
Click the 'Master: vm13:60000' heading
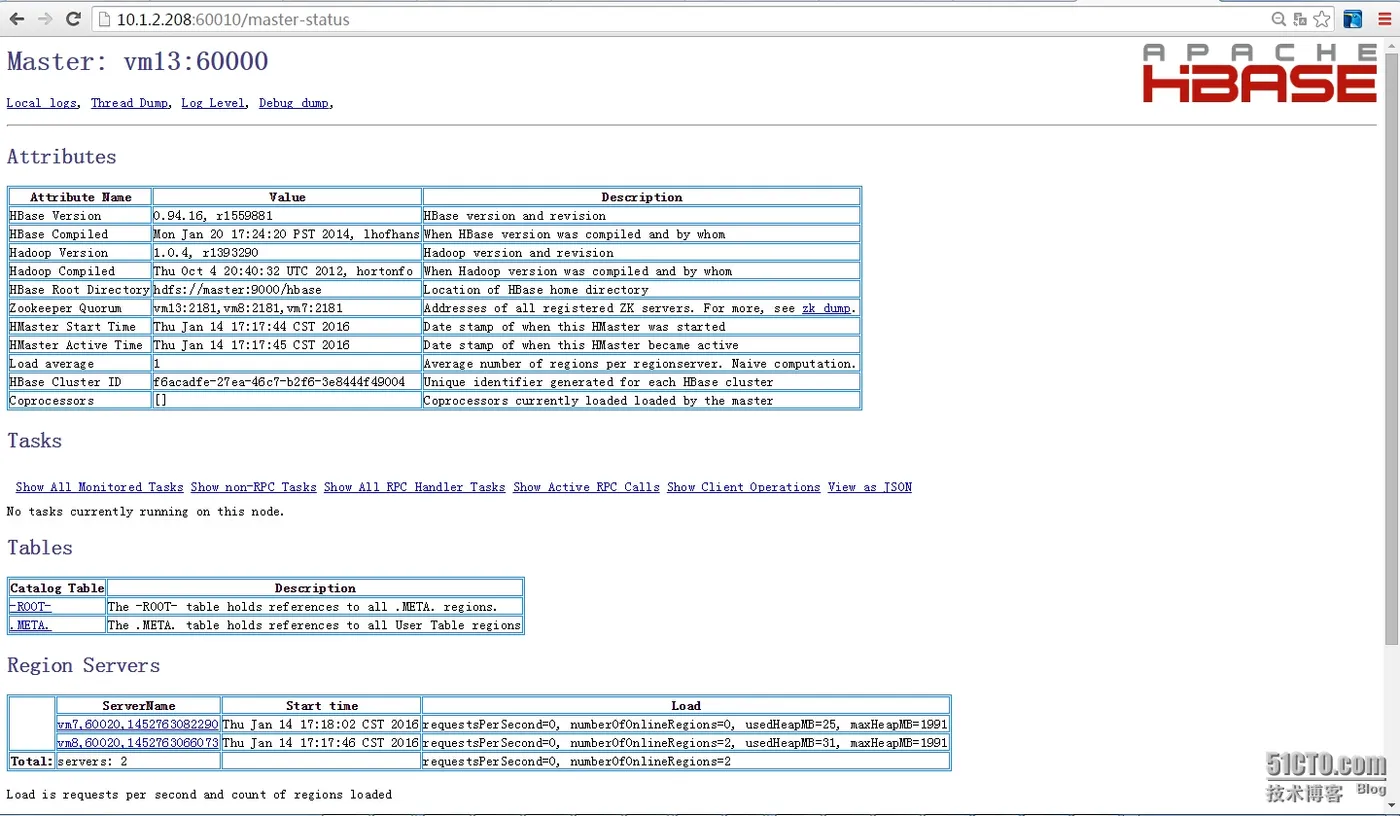[138, 61]
